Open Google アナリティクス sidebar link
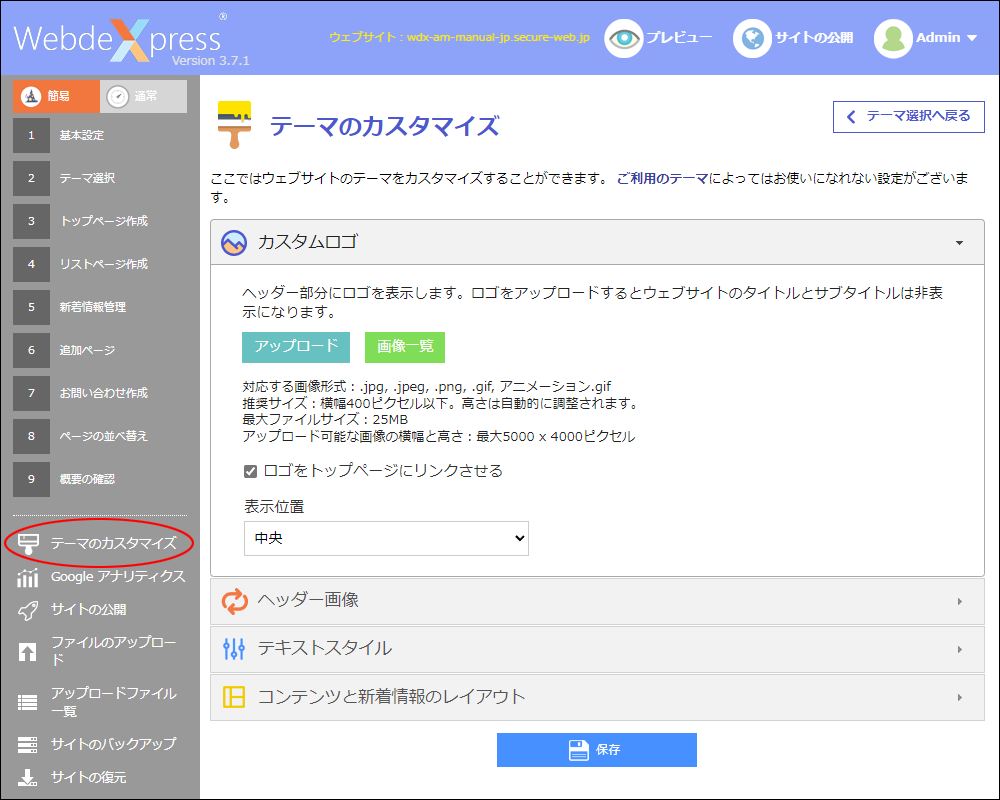The image size is (1000, 800). (x=118, y=577)
